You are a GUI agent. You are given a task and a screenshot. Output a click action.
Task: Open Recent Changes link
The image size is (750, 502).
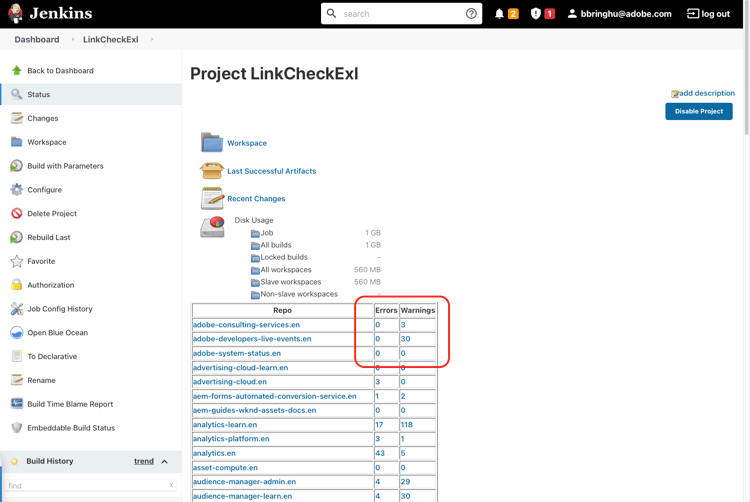(256, 198)
